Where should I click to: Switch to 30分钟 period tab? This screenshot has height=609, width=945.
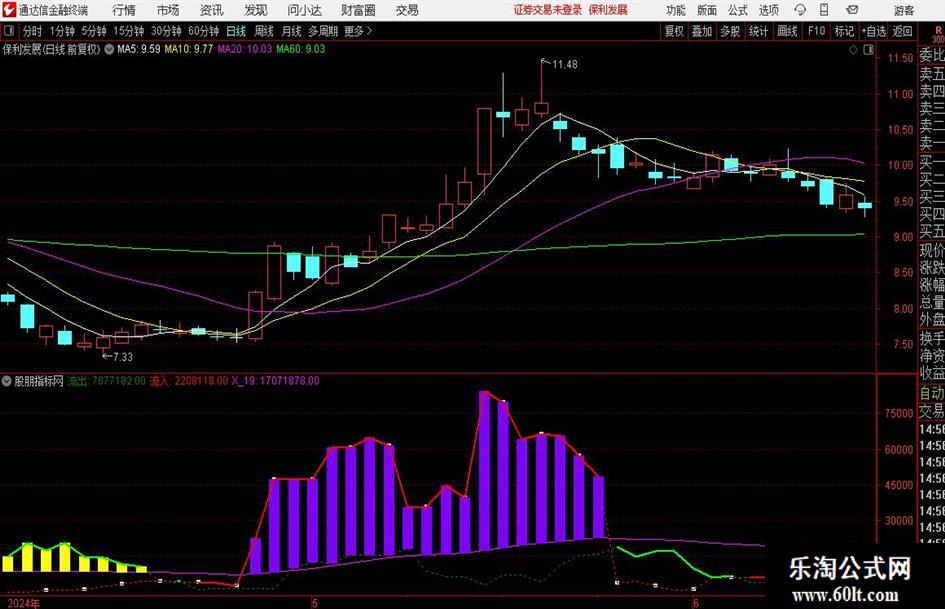[x=166, y=31]
